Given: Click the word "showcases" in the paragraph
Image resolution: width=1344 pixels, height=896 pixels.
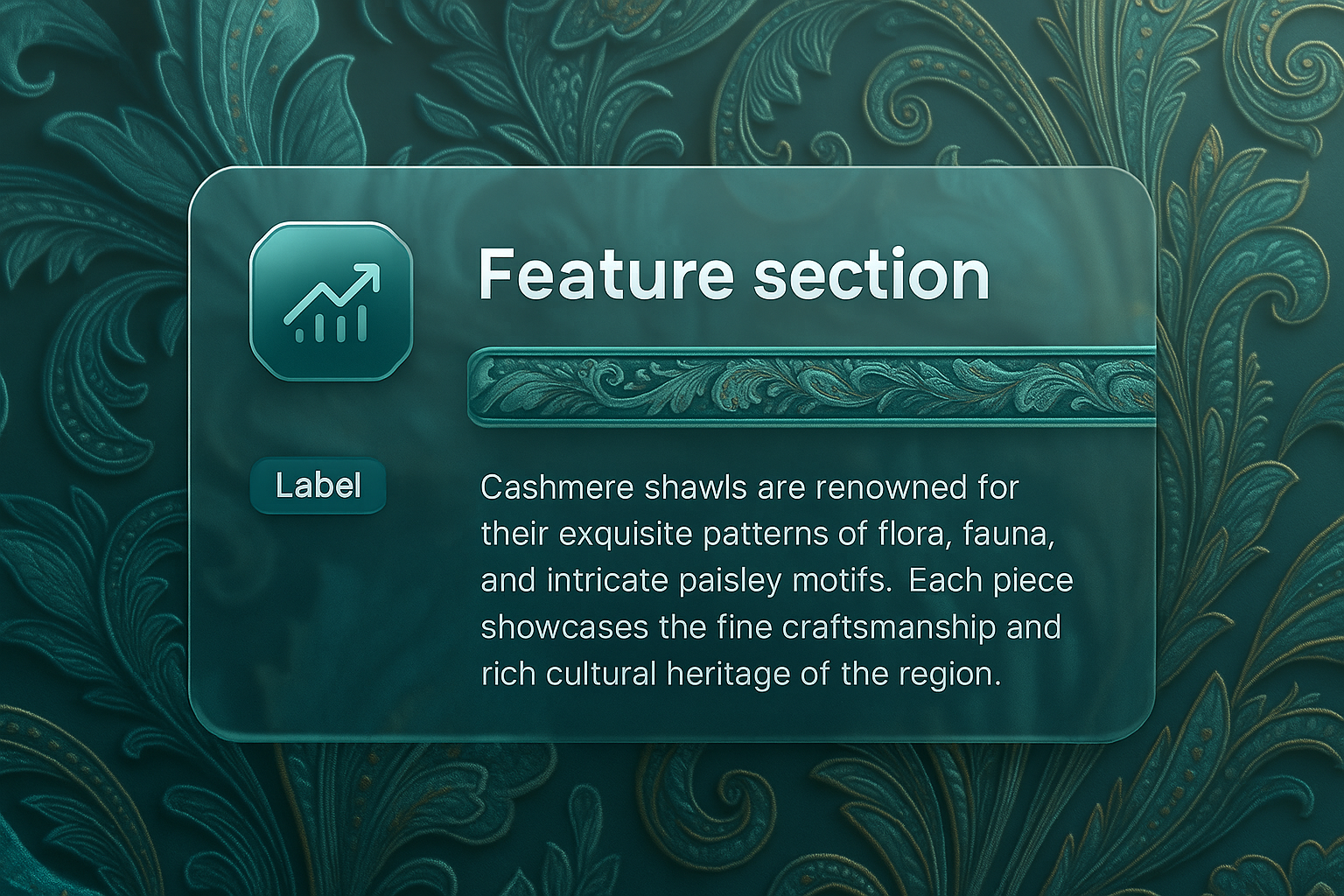Looking at the screenshot, I should (x=565, y=627).
